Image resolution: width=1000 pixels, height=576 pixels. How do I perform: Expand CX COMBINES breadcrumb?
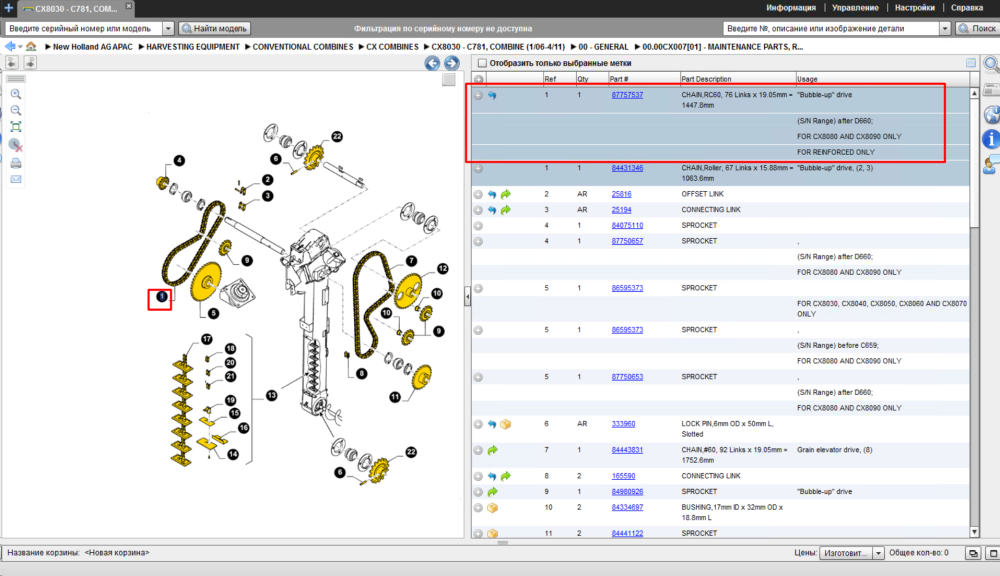pos(361,47)
